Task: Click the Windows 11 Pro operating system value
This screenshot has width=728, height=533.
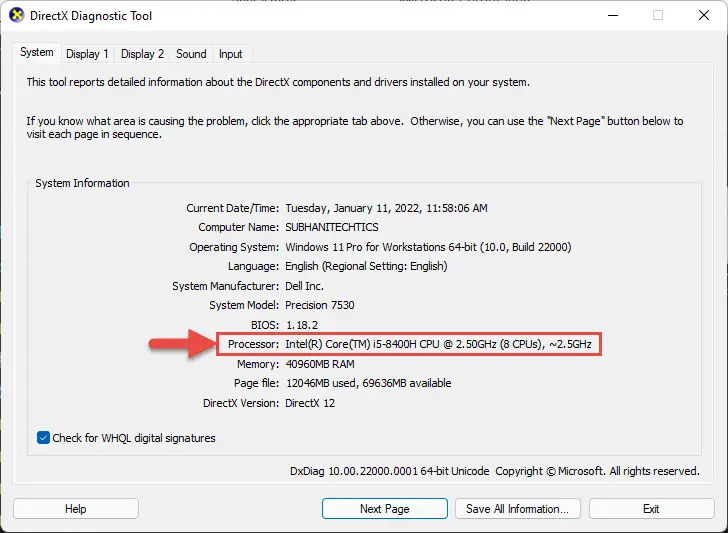Action: click(428, 247)
